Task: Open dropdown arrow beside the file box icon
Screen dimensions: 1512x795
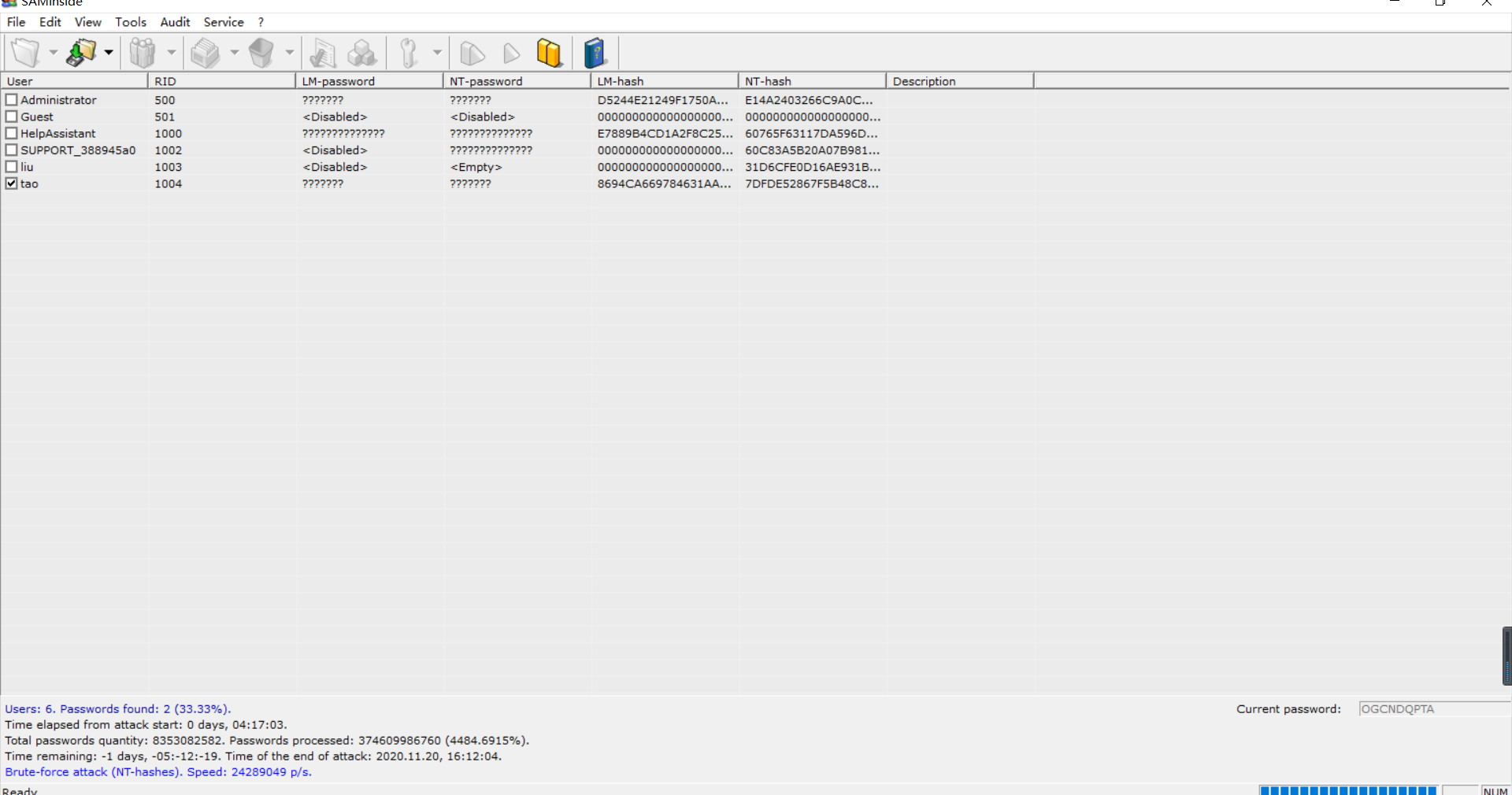Action: [x=234, y=53]
